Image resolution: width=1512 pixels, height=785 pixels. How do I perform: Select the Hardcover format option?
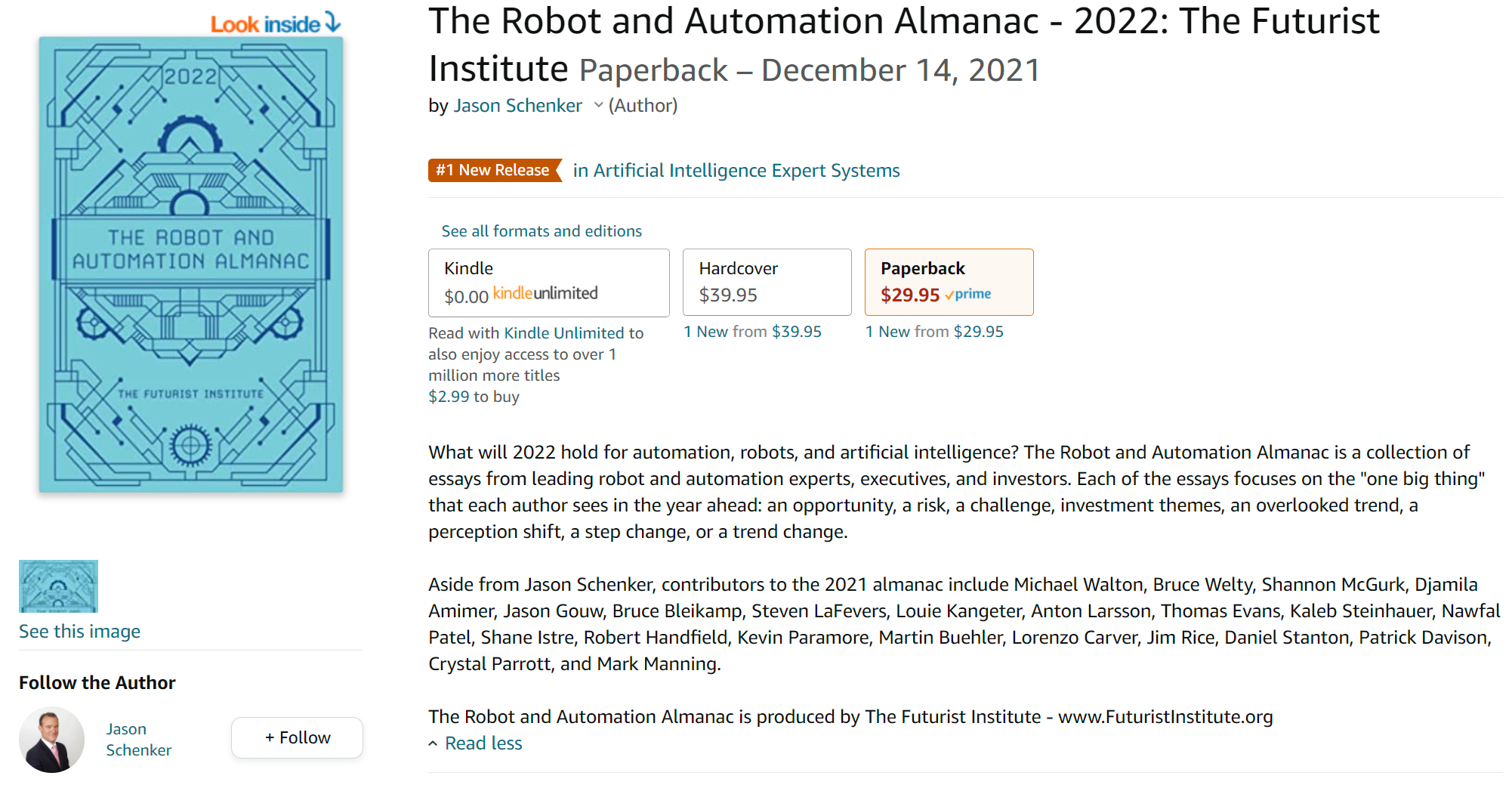(x=767, y=282)
